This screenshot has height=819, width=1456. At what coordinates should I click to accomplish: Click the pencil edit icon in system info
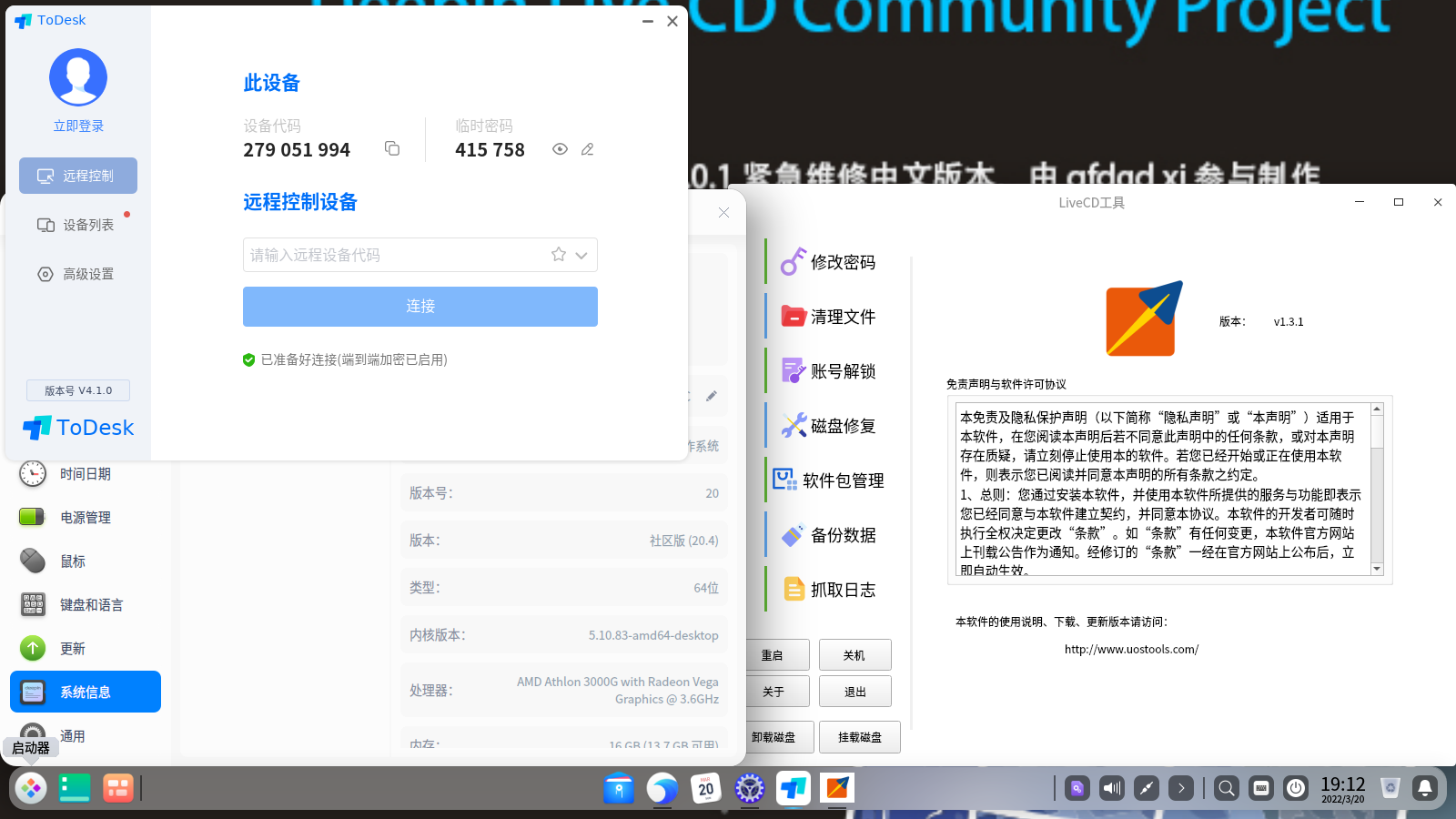712,396
